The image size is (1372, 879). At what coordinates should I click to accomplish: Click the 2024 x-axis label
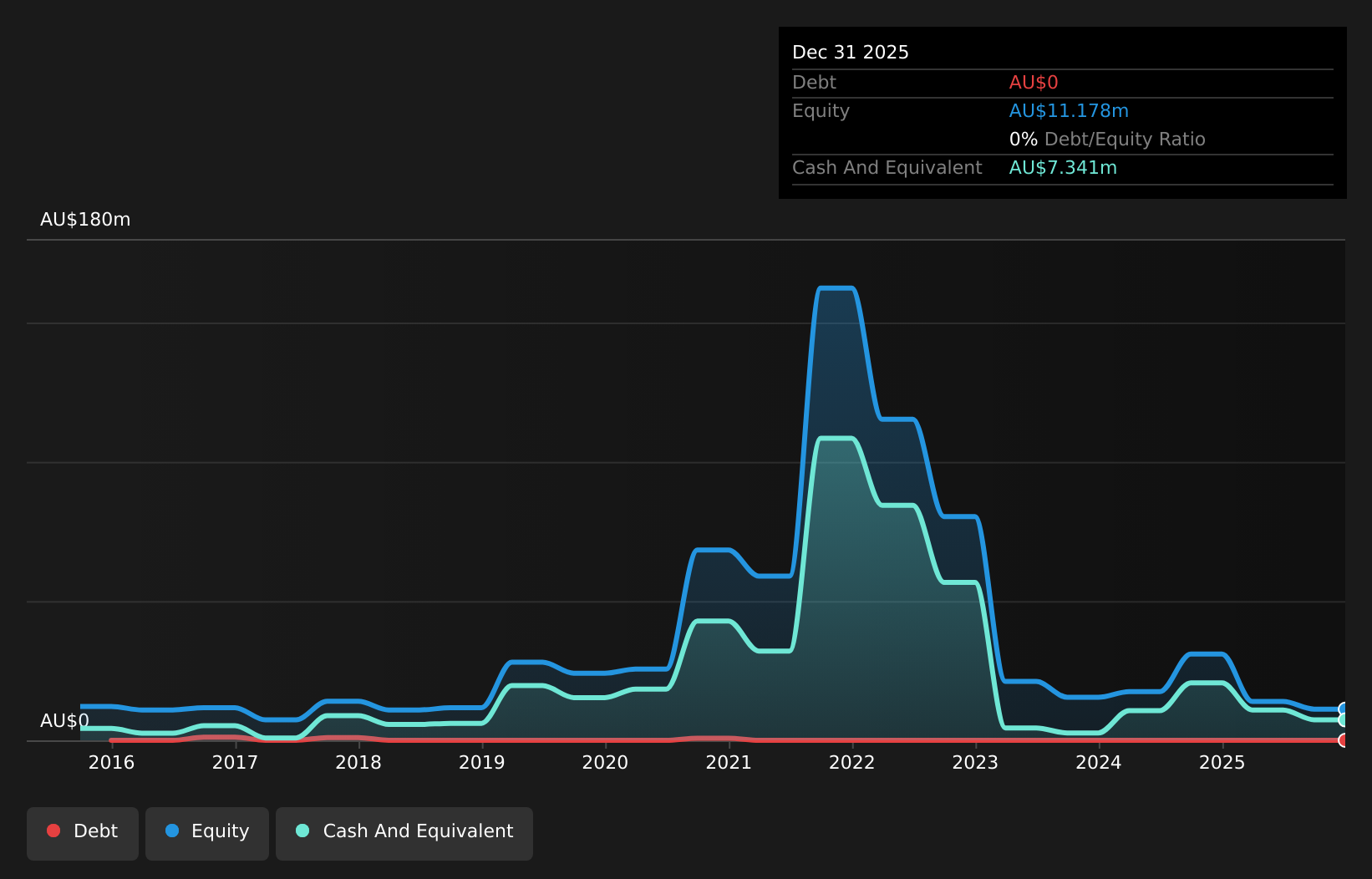pyautogui.click(x=1099, y=762)
